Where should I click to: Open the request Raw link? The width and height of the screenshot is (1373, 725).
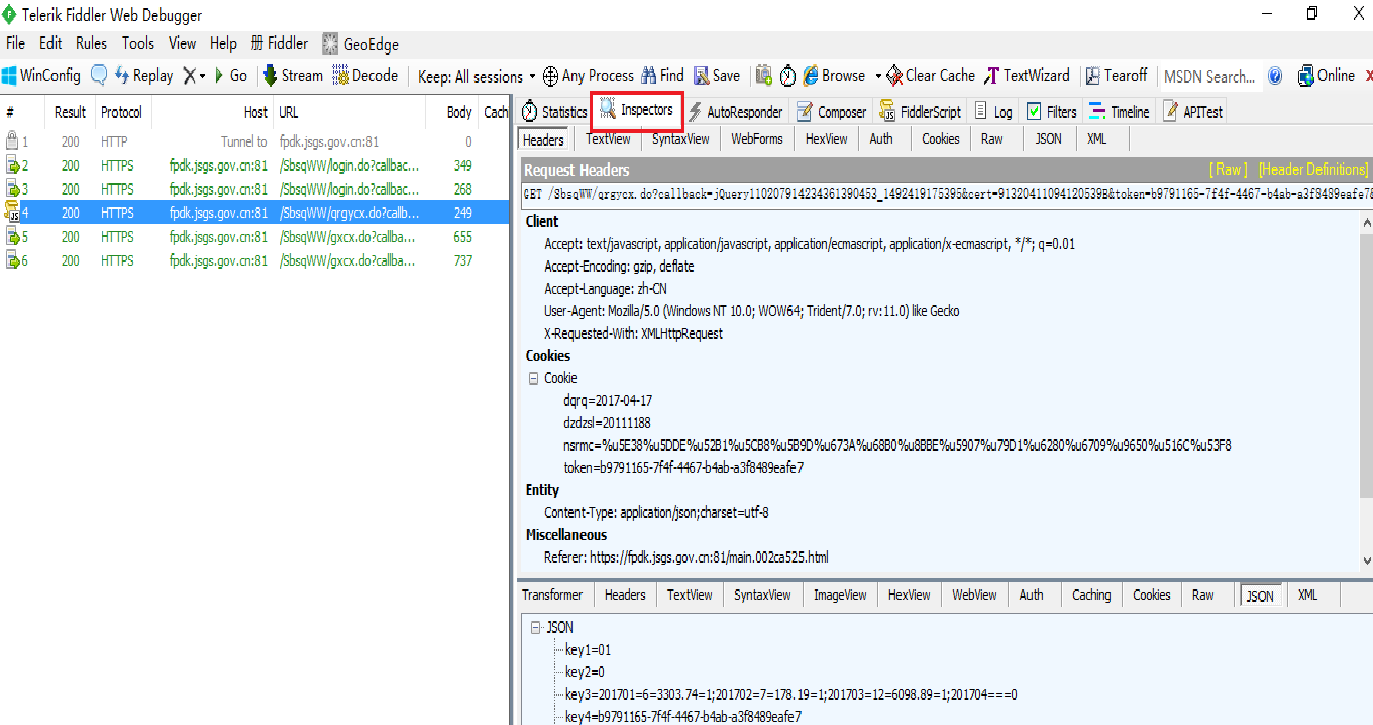coord(1229,170)
